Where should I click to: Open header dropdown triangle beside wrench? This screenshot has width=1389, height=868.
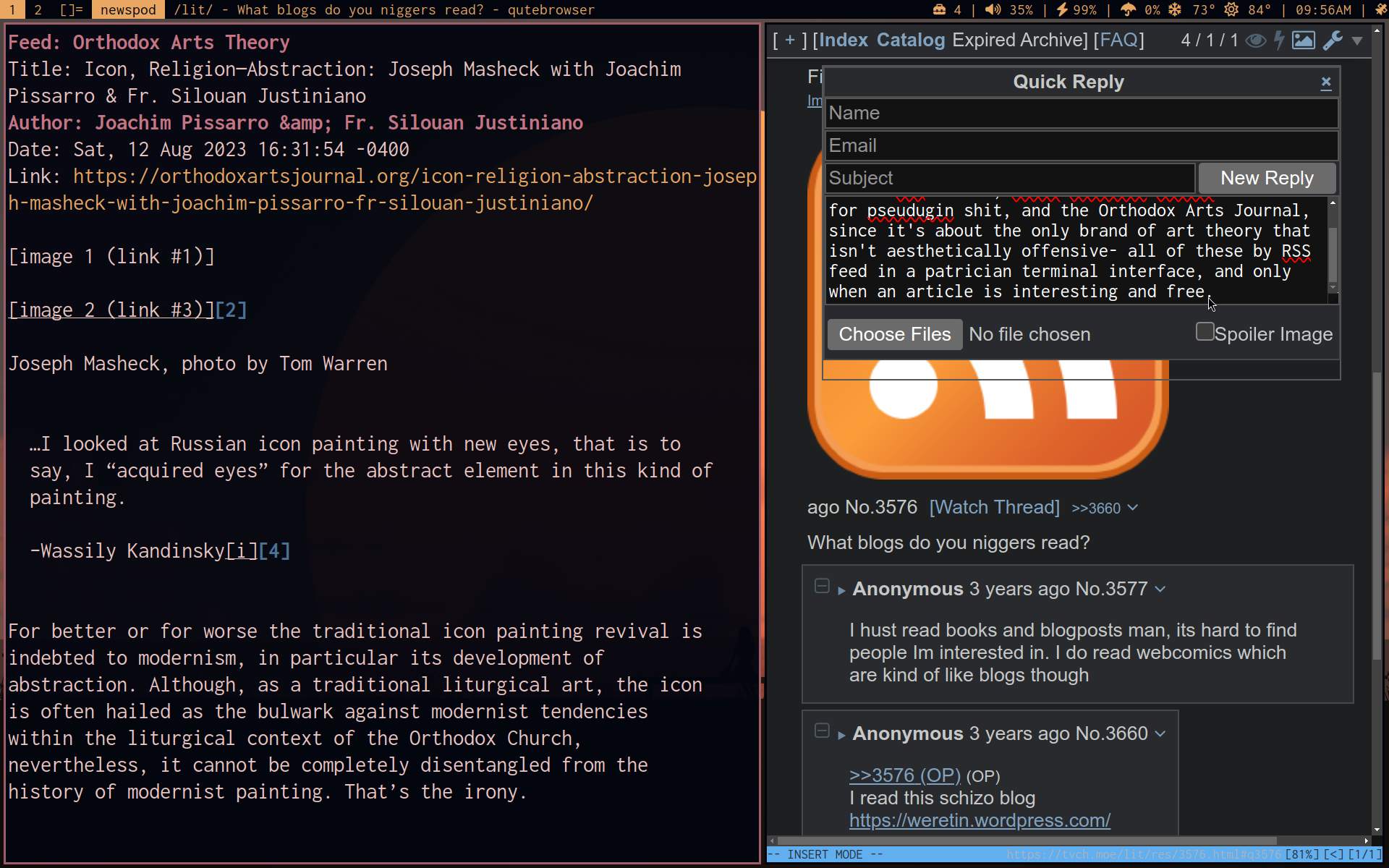pyautogui.click(x=1357, y=41)
